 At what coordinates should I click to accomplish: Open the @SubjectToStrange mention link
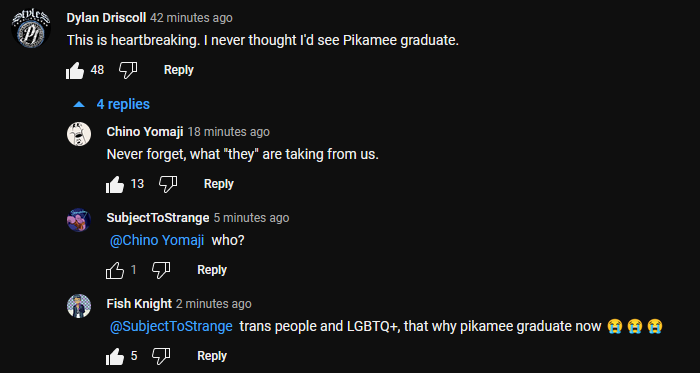(x=171, y=327)
